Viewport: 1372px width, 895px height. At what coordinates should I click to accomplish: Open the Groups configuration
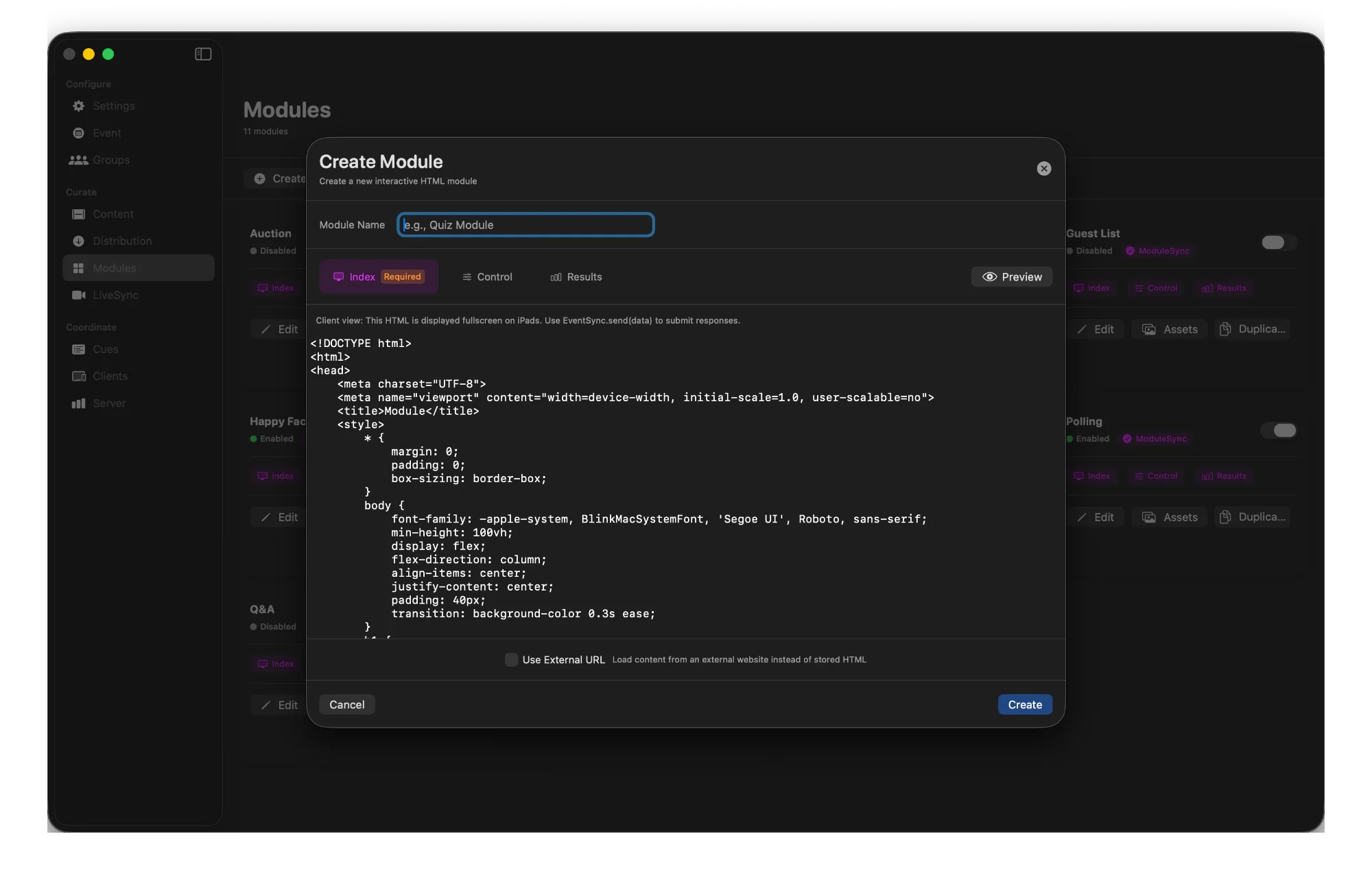pos(110,160)
